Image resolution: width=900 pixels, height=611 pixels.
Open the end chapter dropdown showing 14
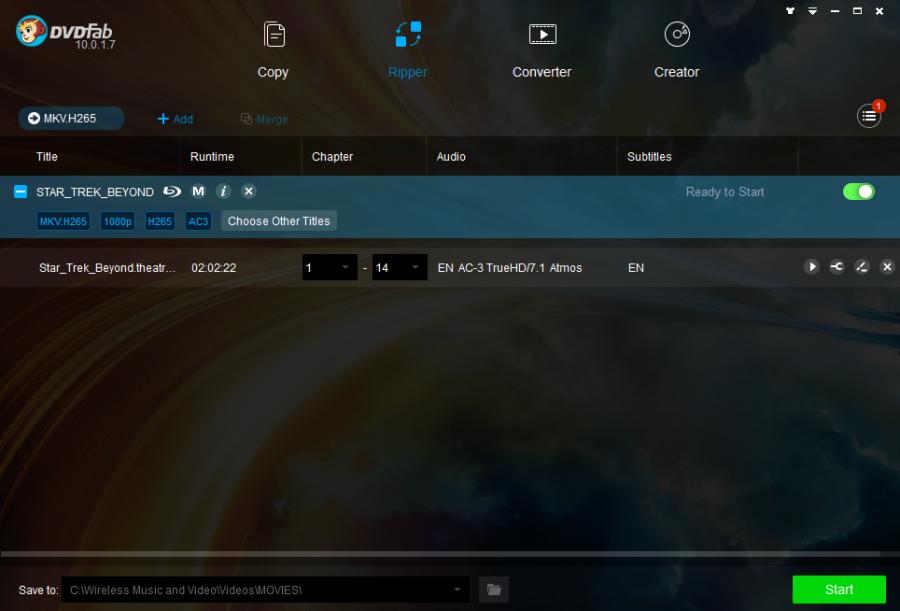point(400,267)
